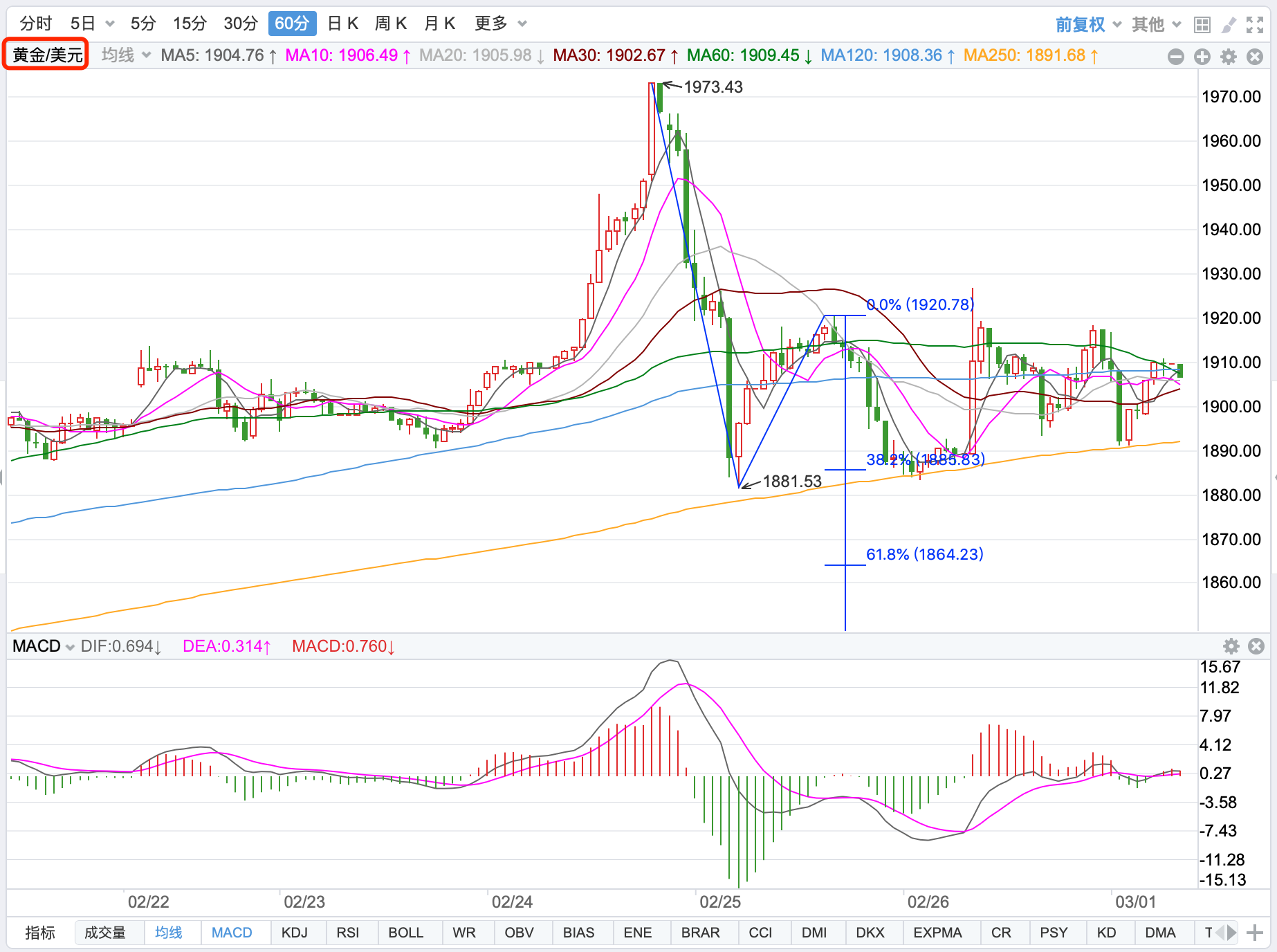The width and height of the screenshot is (1277, 952).
Task: Select the 15分 timeframe
Action: pyautogui.click(x=190, y=24)
